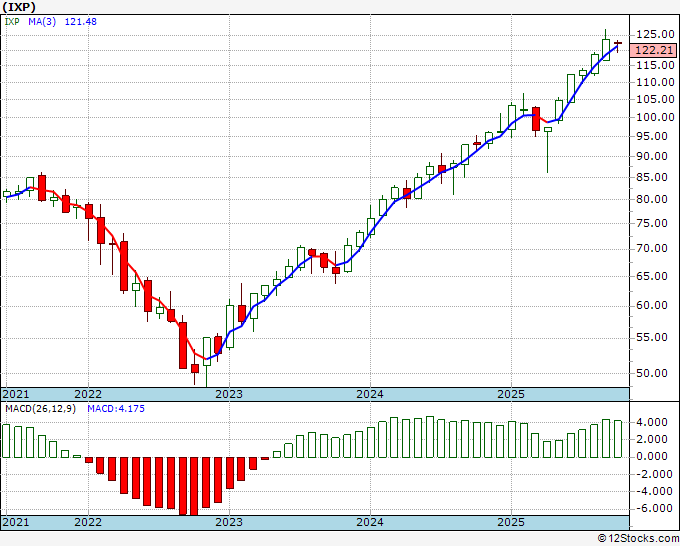The width and height of the screenshot is (680, 546).
Task: Click the 115.00 price axis label
Action: [x=655, y=65]
